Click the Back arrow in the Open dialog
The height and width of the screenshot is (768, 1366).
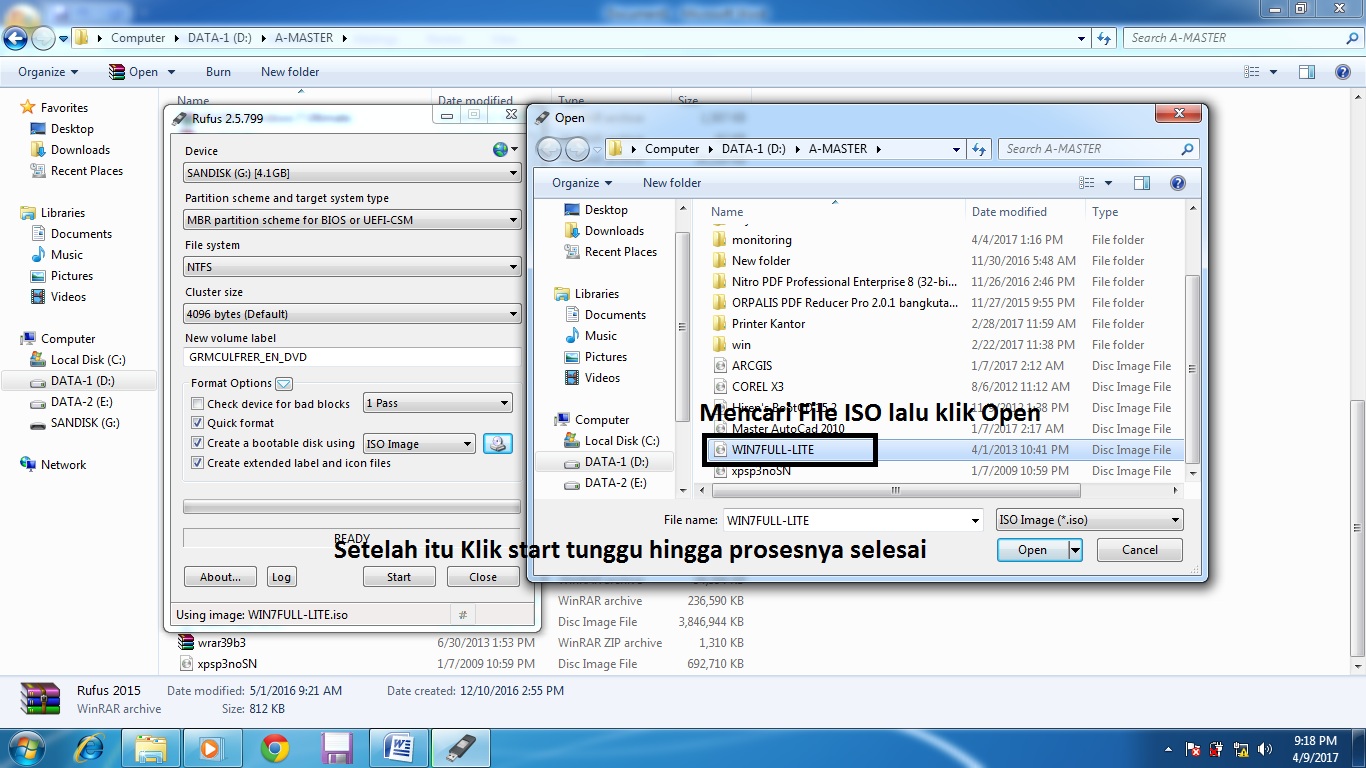tap(549, 149)
